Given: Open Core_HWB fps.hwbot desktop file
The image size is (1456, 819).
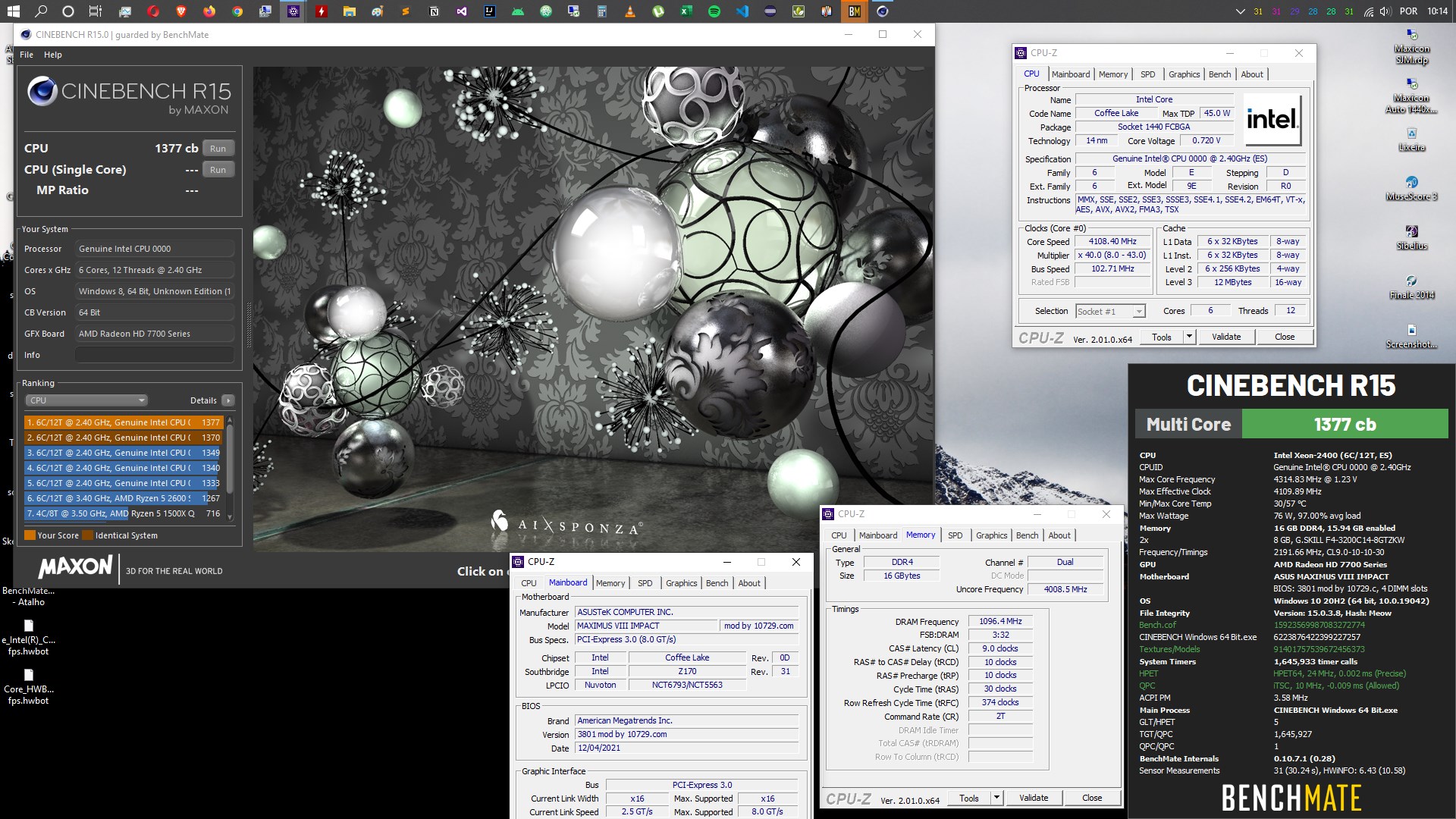Looking at the screenshot, I should pos(29,686).
